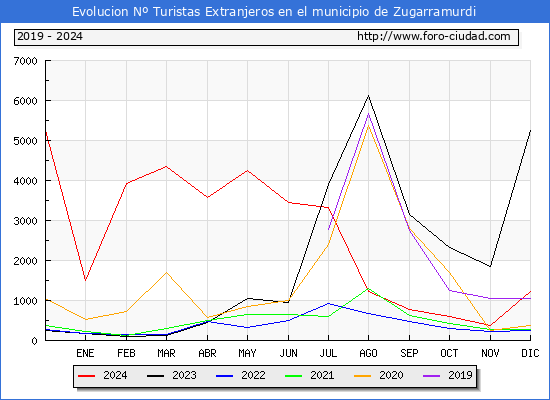Screen dimensions: 550x400
Task: Click the orange 2020 legend color line
Action: (362, 376)
